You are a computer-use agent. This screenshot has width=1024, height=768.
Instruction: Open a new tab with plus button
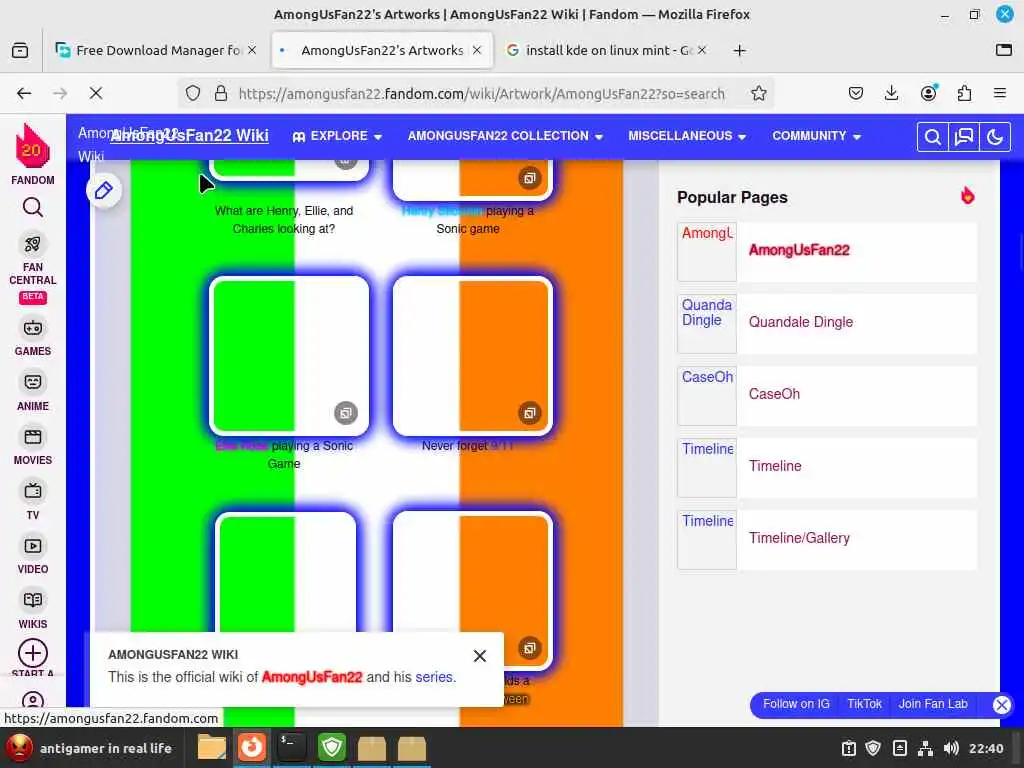coord(739,50)
